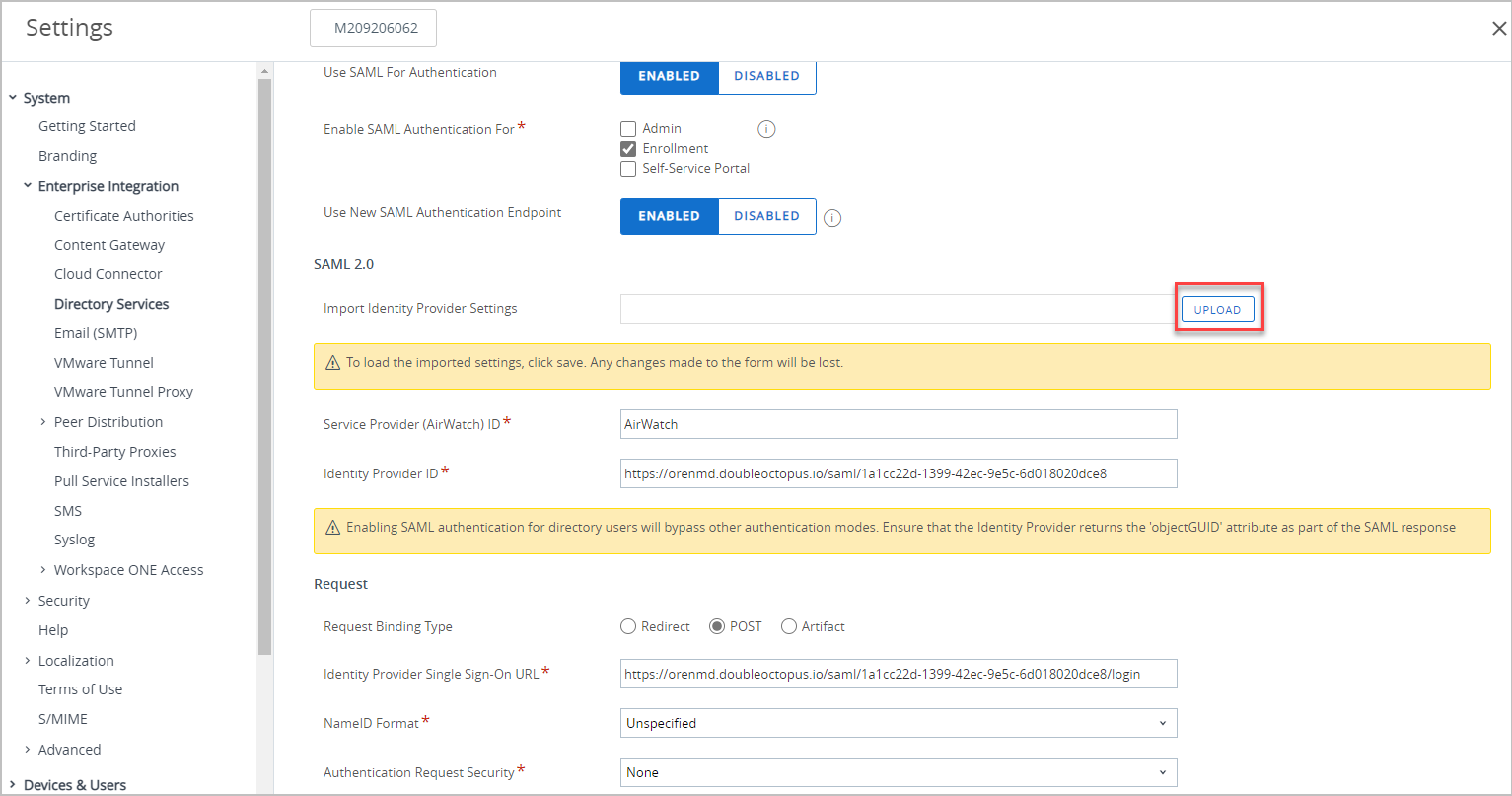Expand the Localization section
The image size is (1512, 796).
point(28,661)
